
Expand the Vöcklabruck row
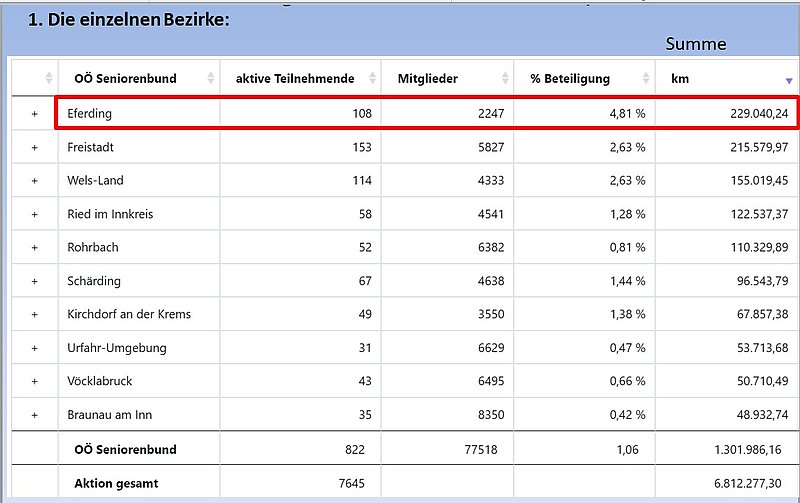click(34, 381)
